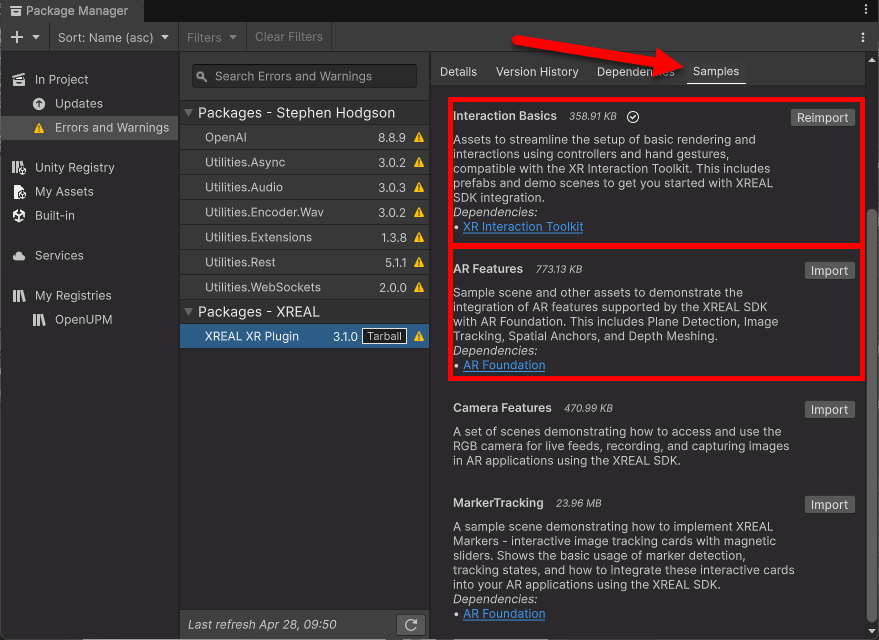The width and height of the screenshot is (879, 640).
Task: Open the XR Interaction Toolkit link
Action: tap(523, 227)
